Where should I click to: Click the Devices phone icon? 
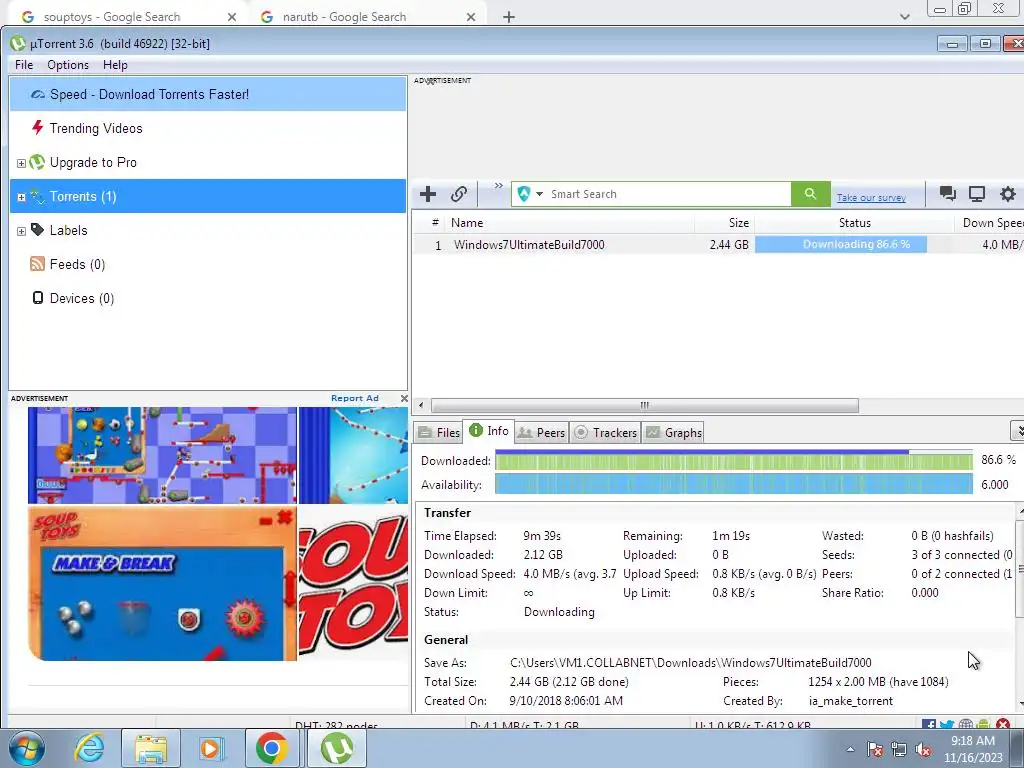38,298
